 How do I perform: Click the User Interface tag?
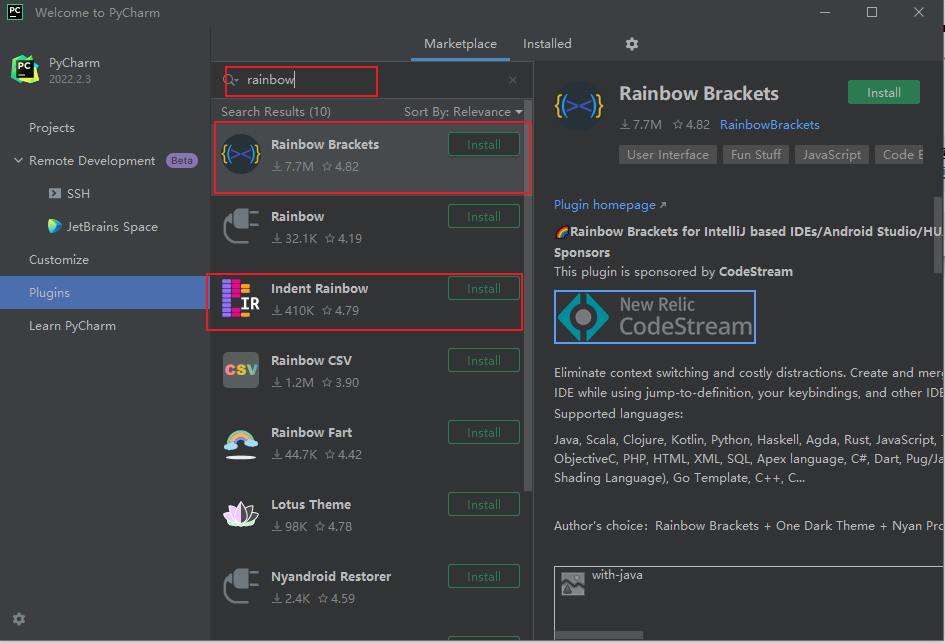pyautogui.click(x=668, y=155)
